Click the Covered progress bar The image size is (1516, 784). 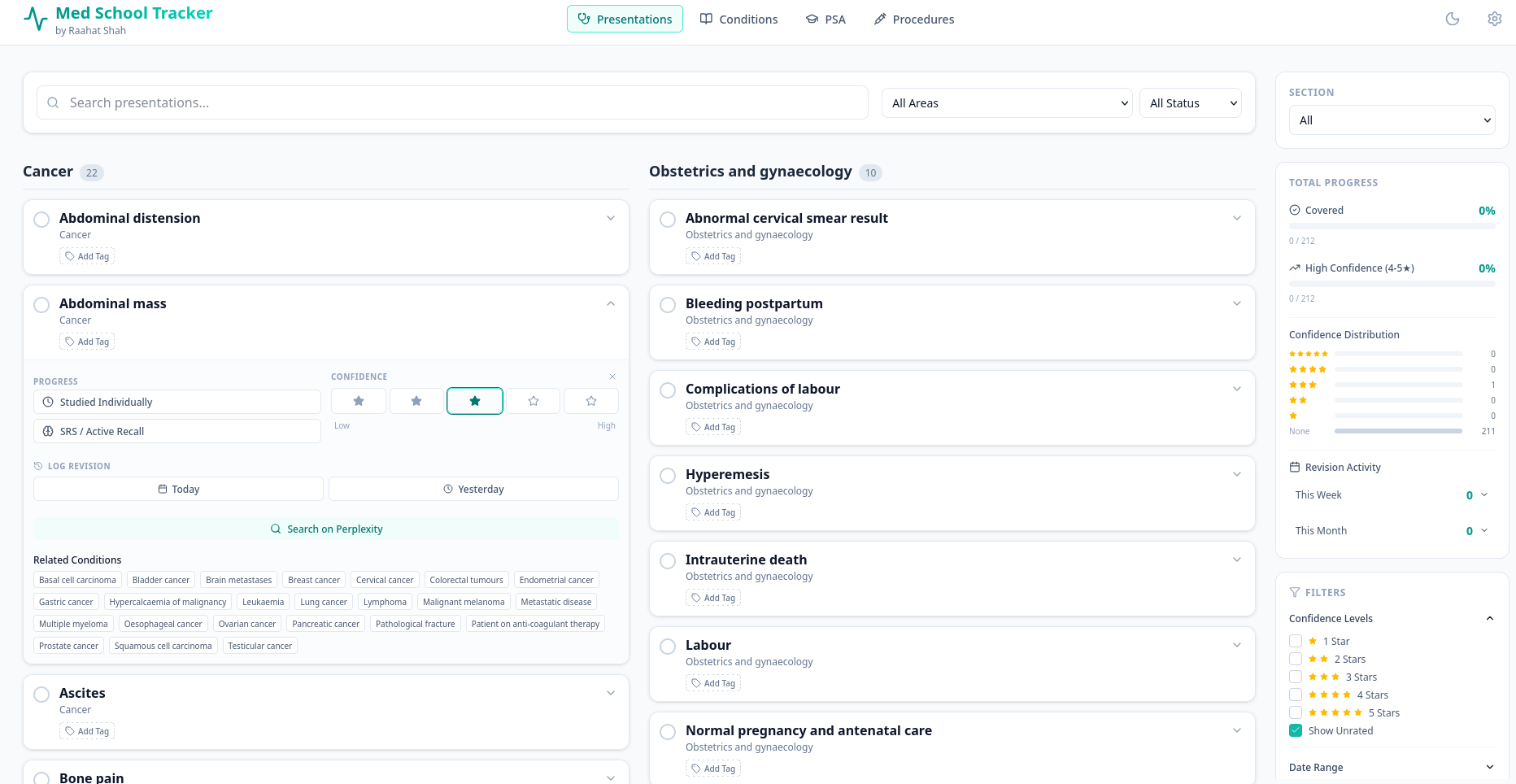[x=1392, y=226]
